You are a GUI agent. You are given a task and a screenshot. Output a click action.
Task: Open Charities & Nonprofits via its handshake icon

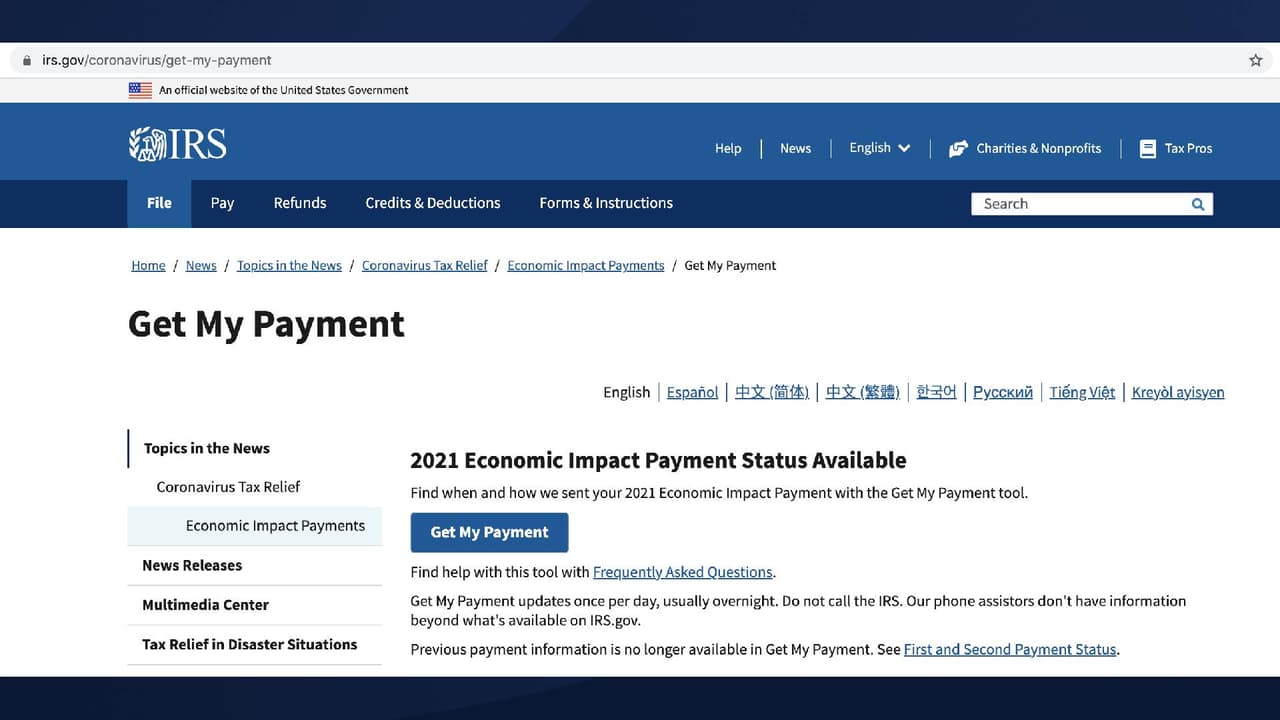tap(958, 148)
